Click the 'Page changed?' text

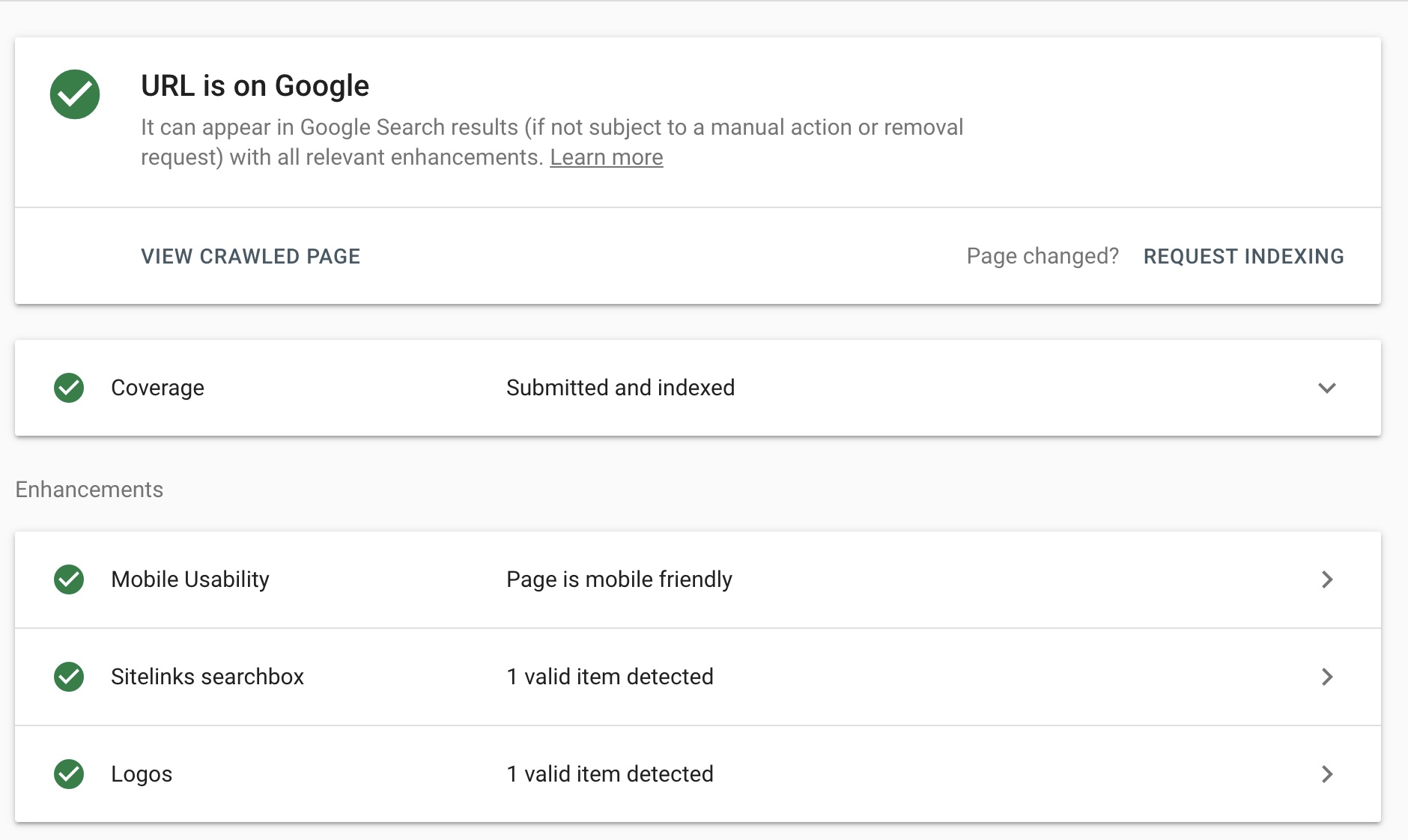coord(1043,256)
